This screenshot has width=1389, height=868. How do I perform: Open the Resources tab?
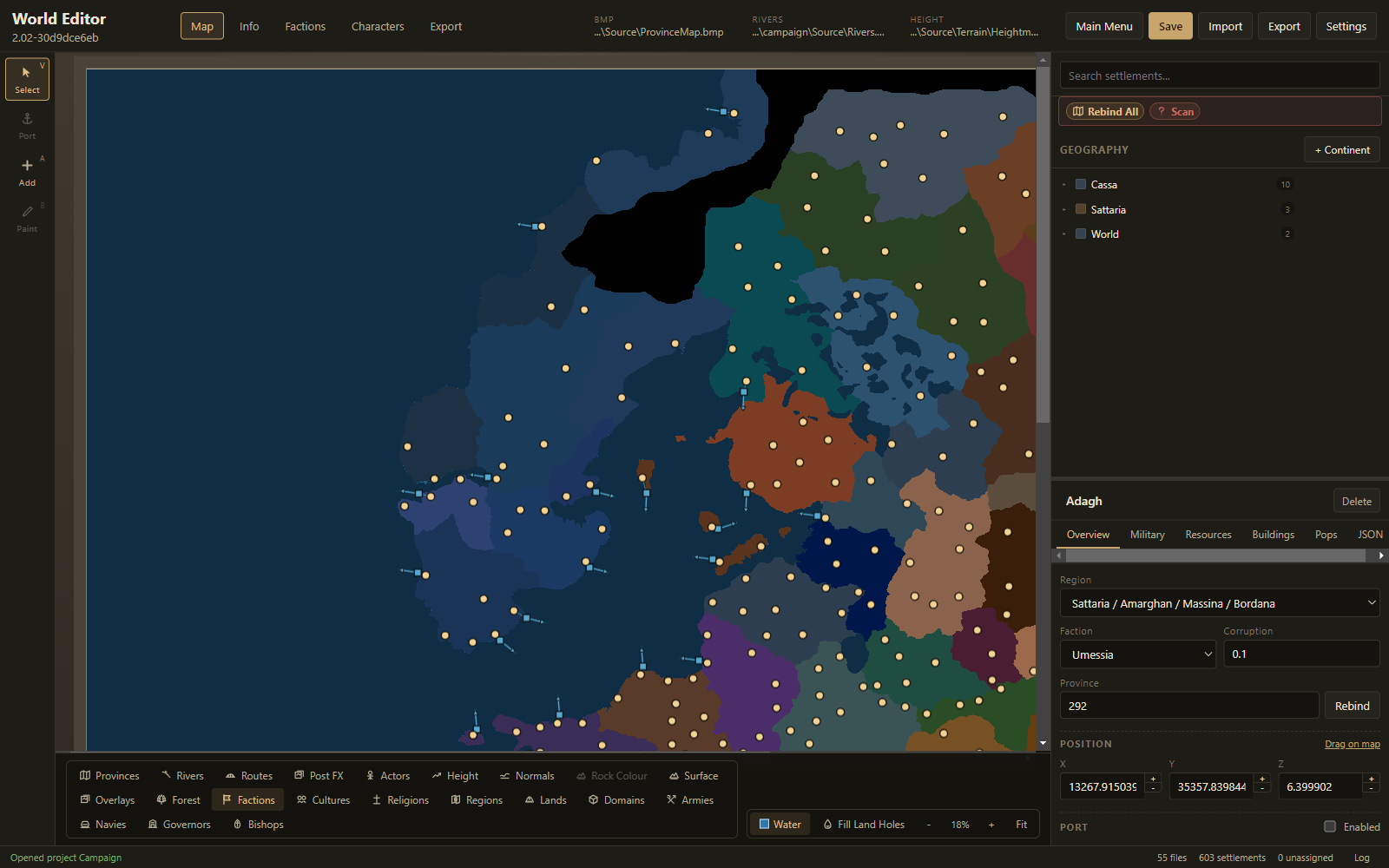1208,535
